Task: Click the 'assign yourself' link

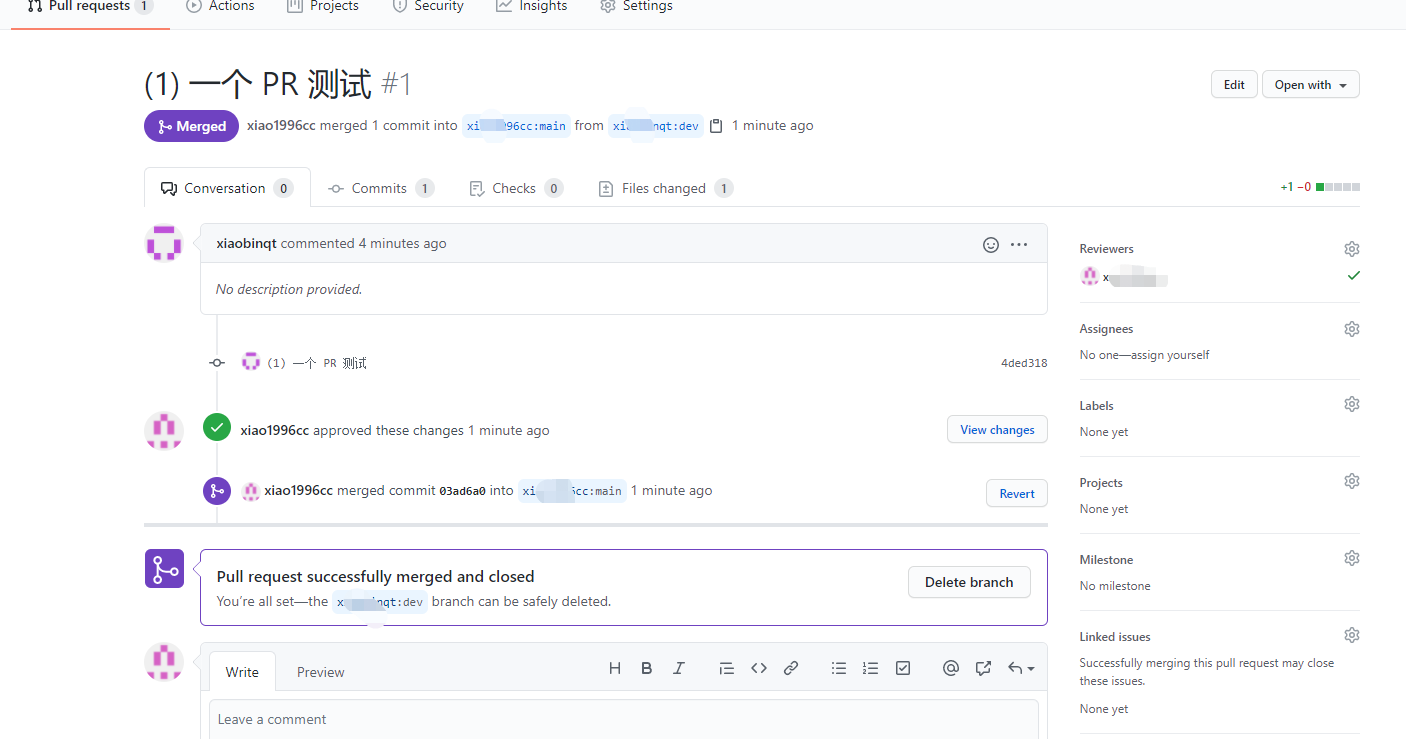Action: [x=1171, y=354]
